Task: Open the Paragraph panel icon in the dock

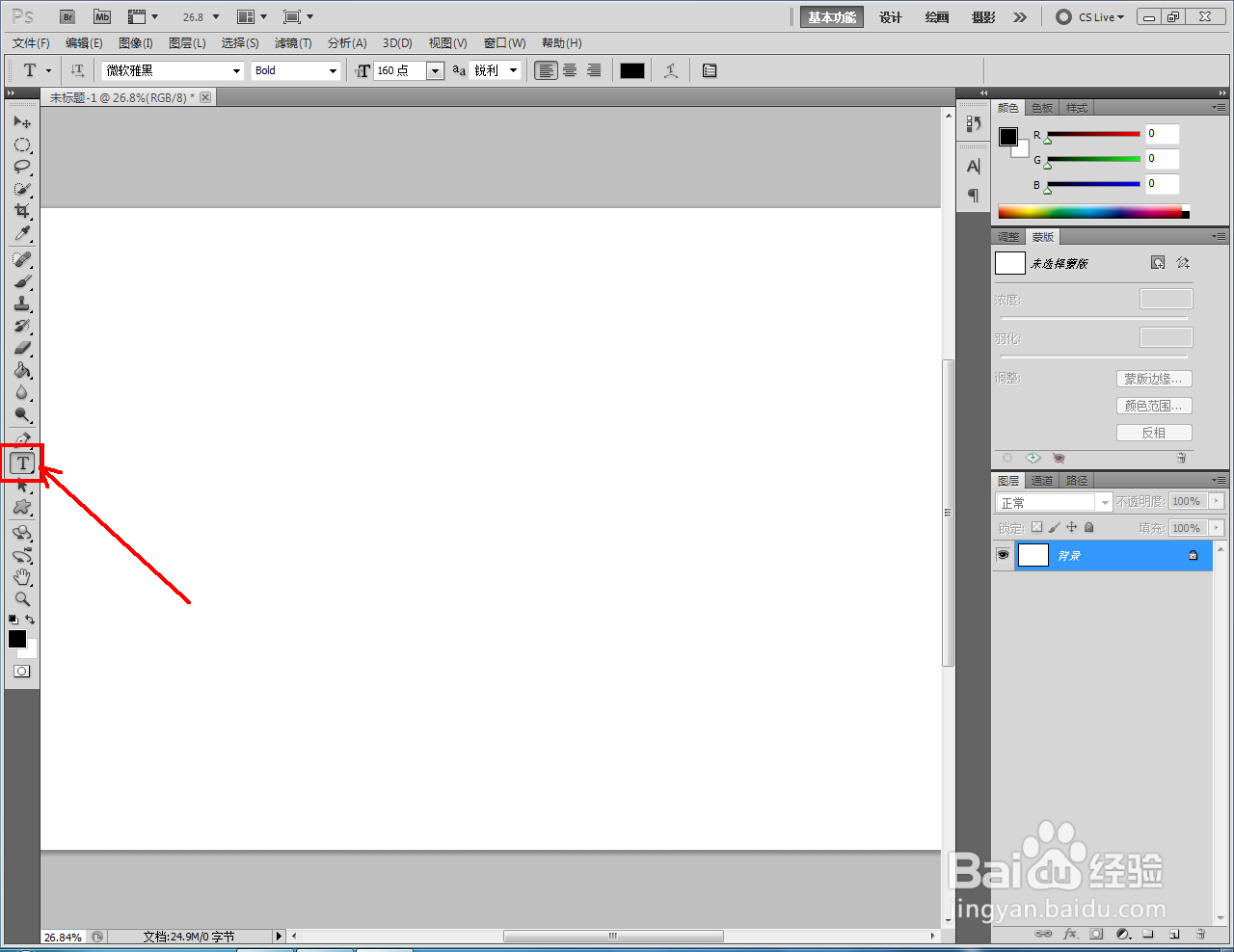Action: pos(974,196)
